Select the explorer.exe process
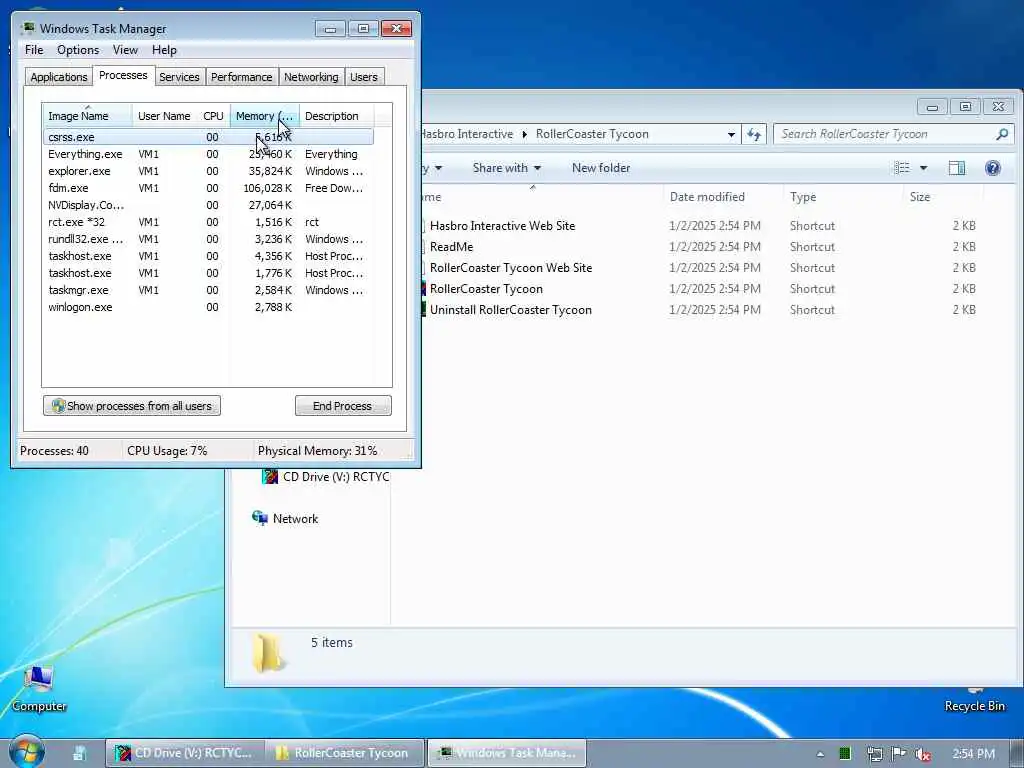1024x768 pixels. pyautogui.click(x=208, y=171)
